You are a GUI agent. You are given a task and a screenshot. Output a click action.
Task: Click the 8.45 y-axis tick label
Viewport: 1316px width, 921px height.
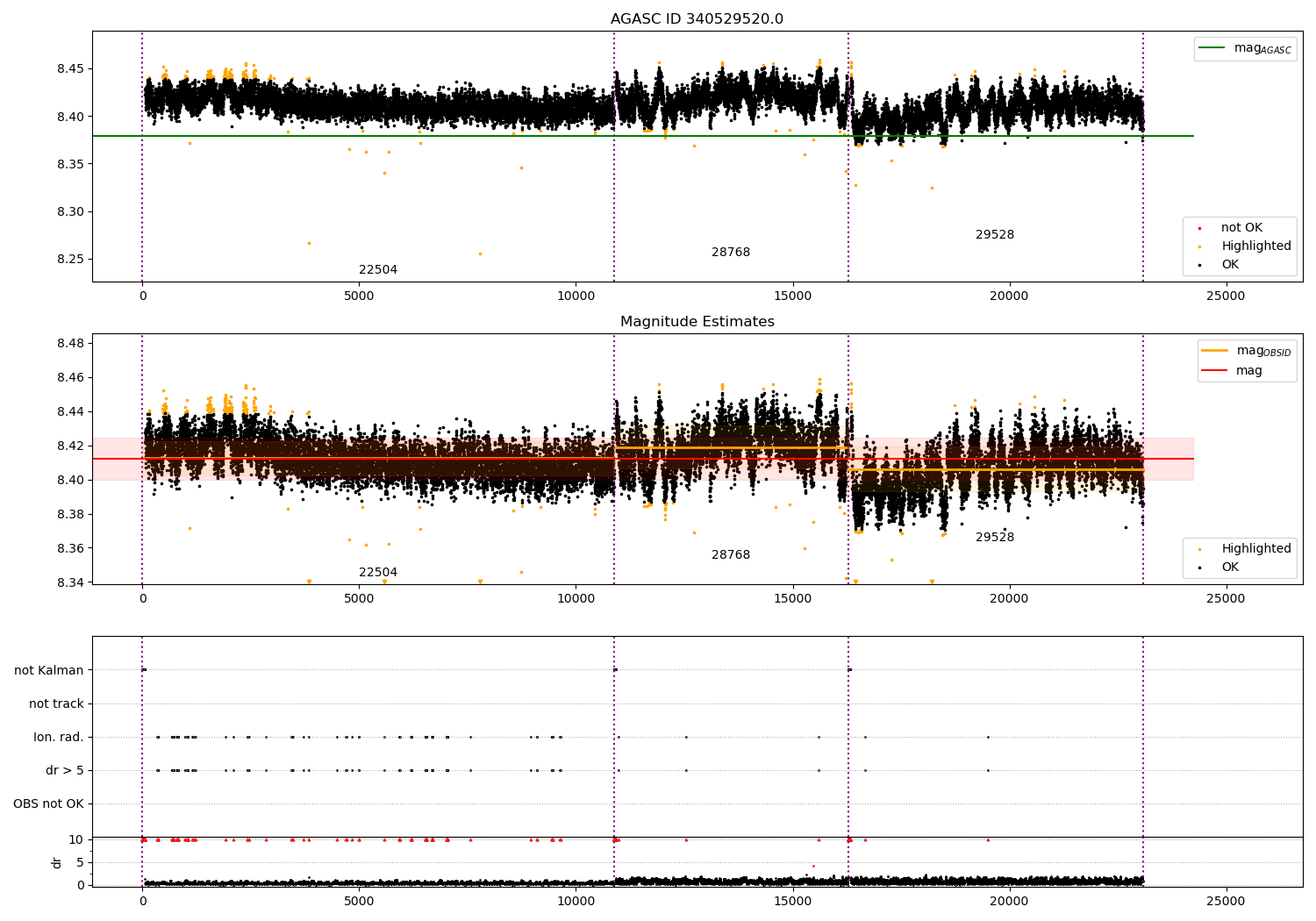point(70,68)
